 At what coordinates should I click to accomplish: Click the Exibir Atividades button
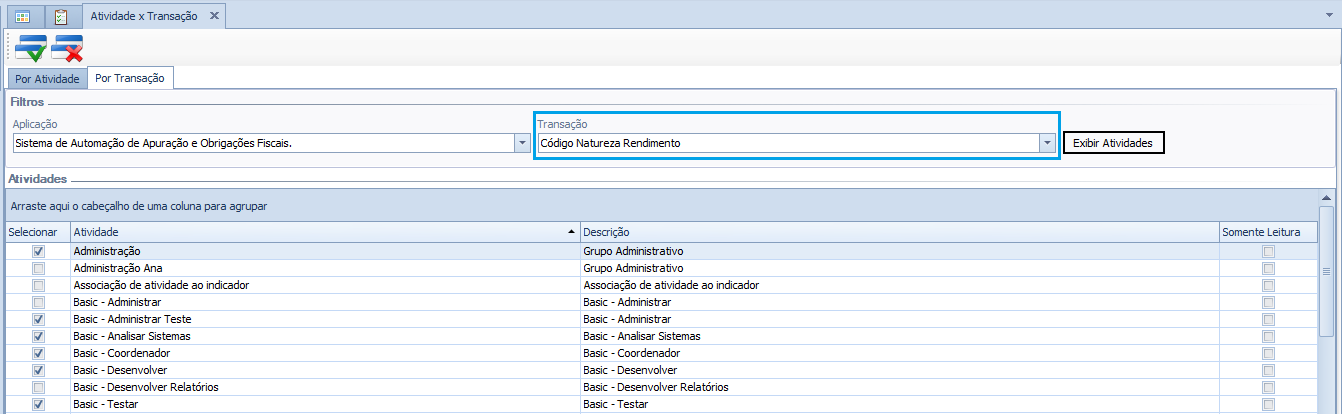[1113, 143]
